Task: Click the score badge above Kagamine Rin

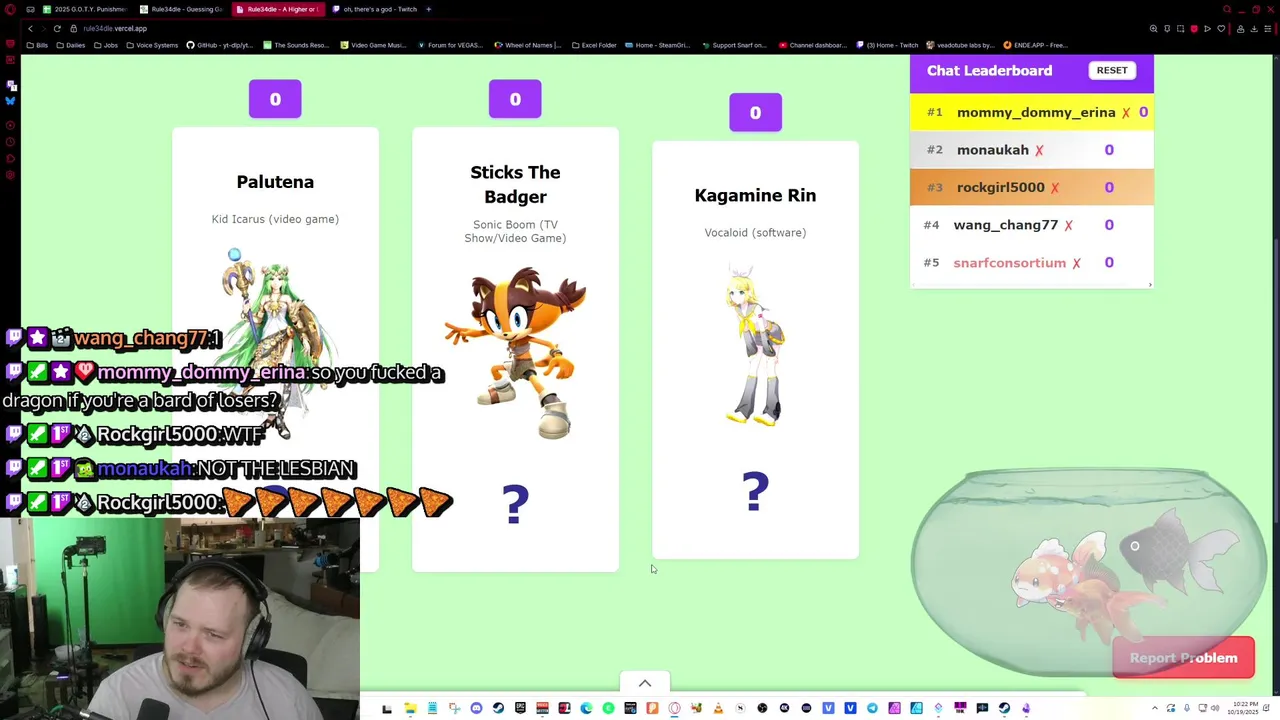Action: click(755, 113)
